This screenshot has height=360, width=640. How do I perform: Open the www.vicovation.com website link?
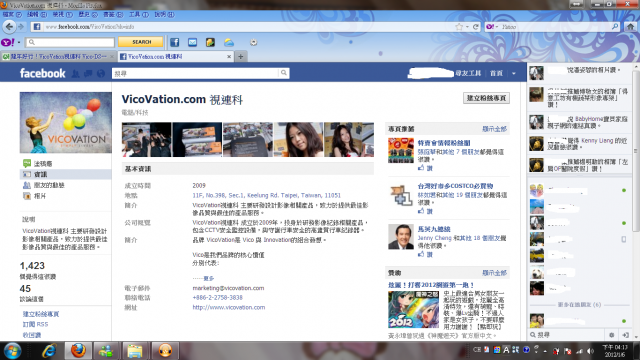(229, 307)
